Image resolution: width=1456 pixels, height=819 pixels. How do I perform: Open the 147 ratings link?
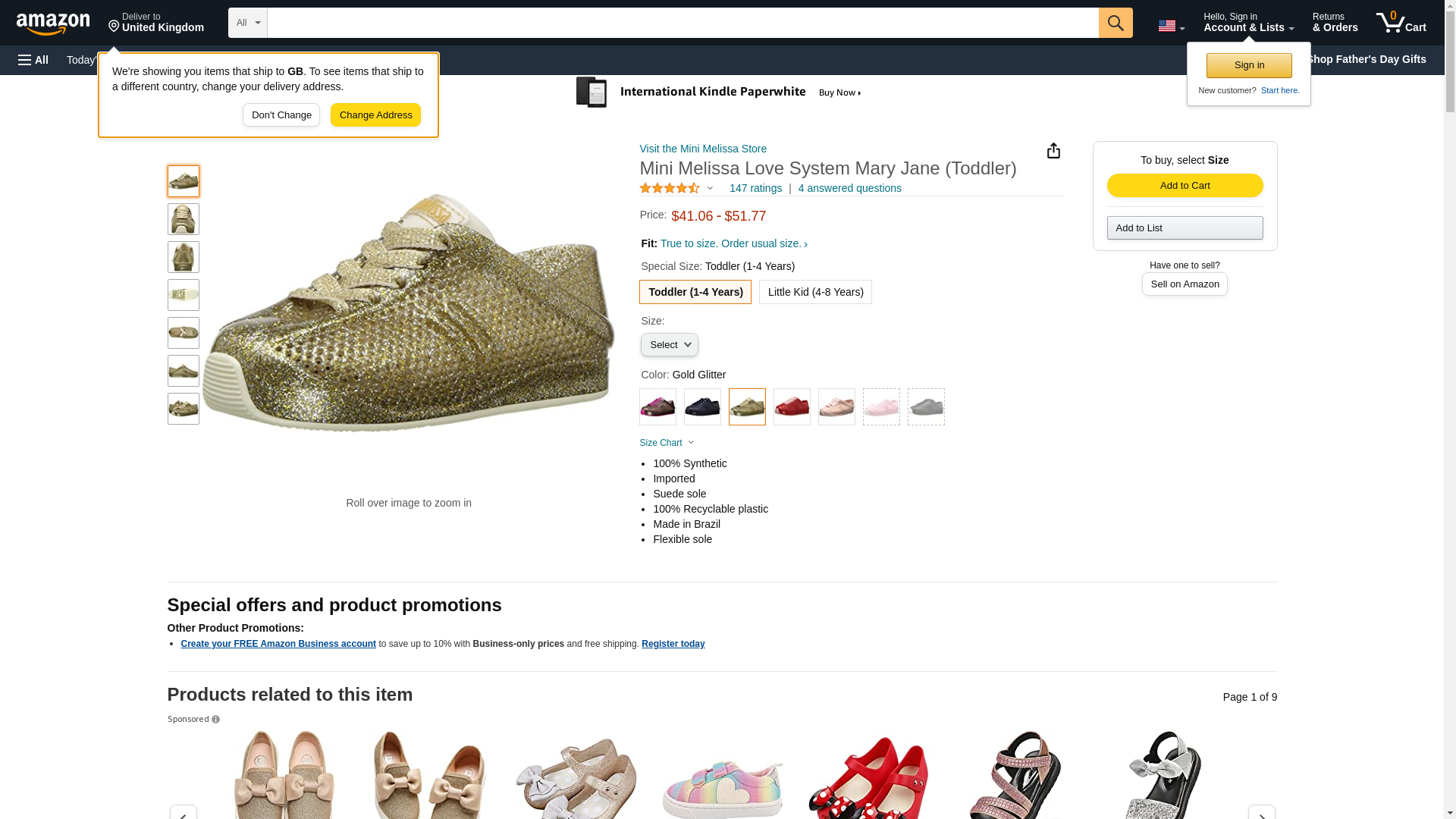tap(755, 188)
